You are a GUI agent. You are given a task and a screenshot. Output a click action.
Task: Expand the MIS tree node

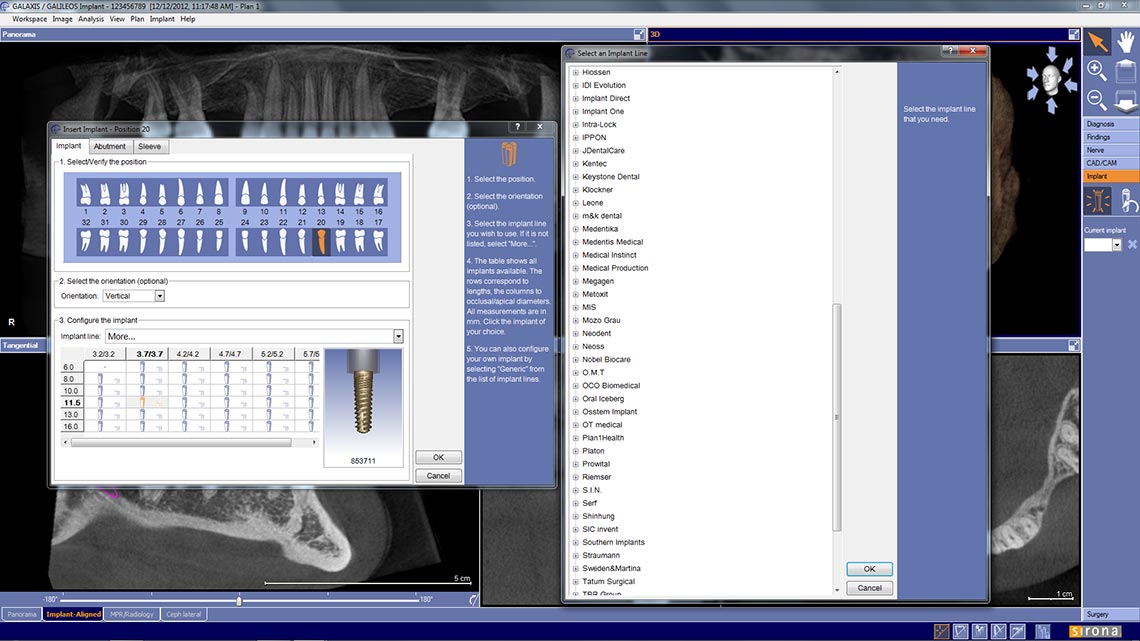pyautogui.click(x=576, y=307)
